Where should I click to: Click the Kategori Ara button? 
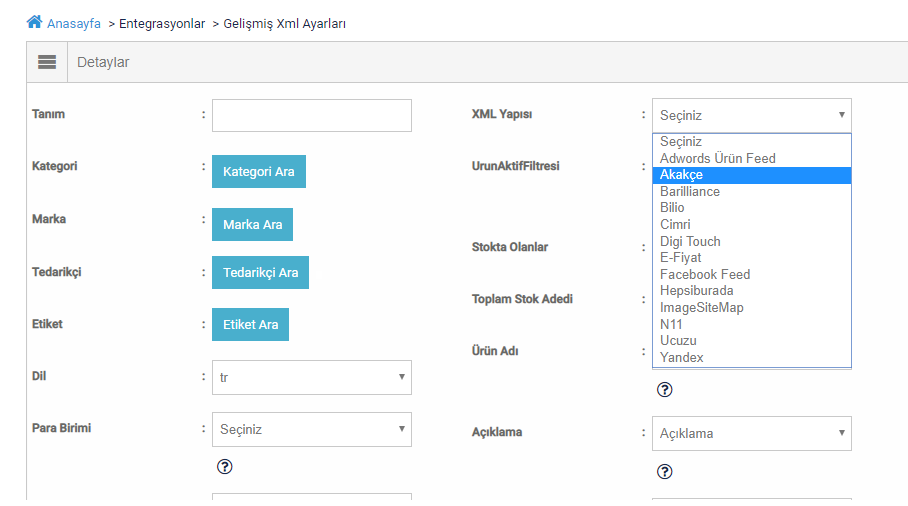pos(259,171)
